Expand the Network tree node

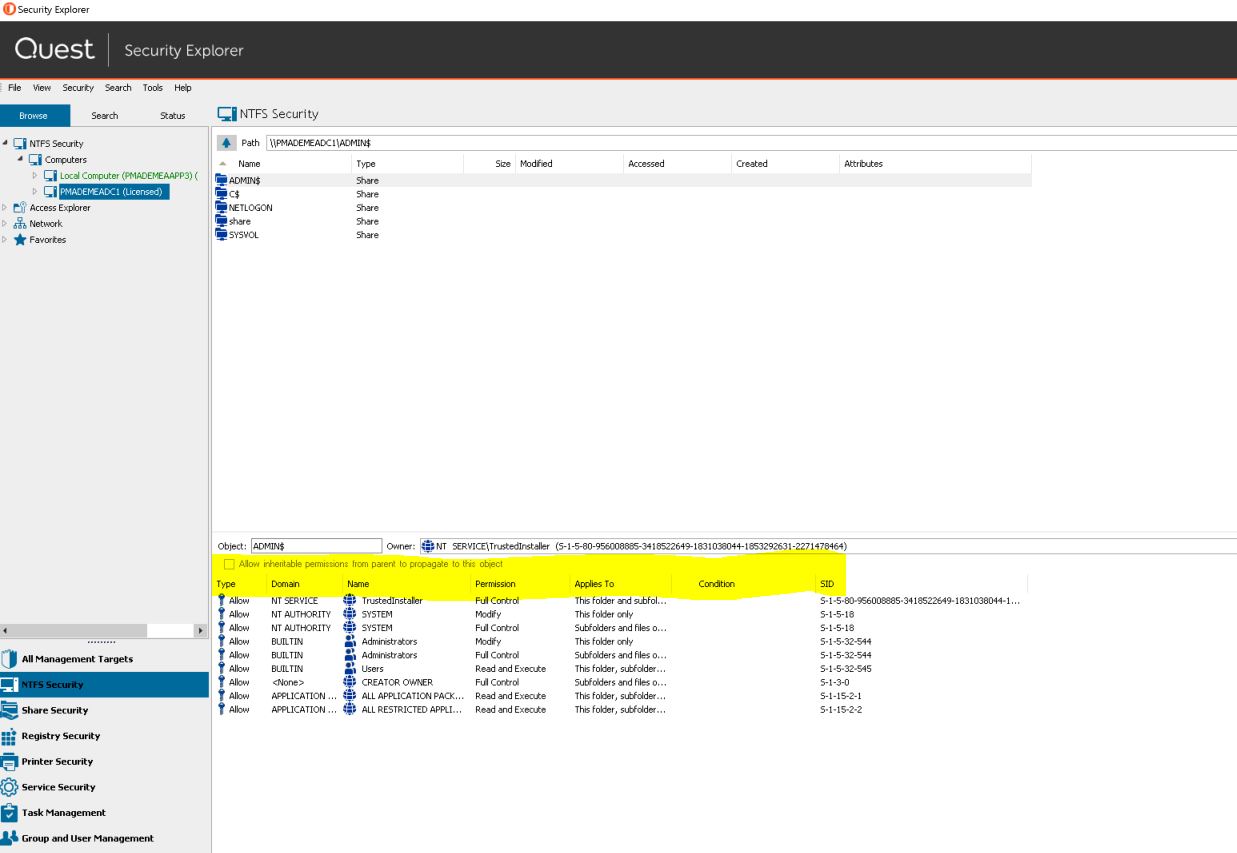point(7,222)
